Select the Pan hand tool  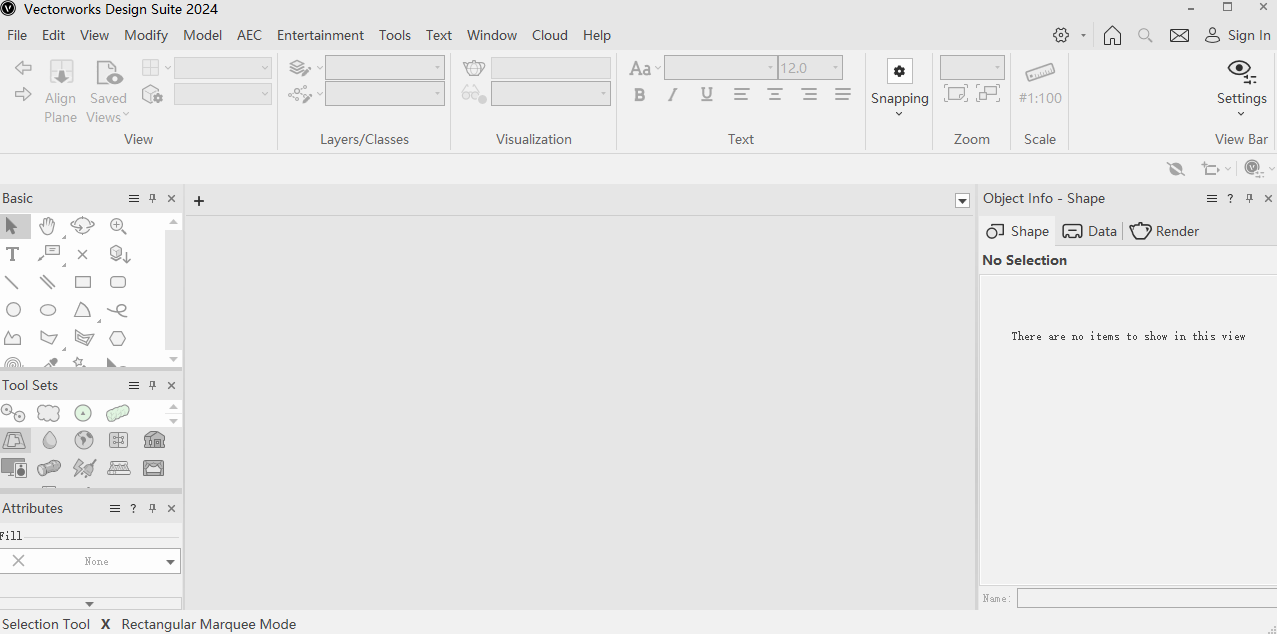pos(47,227)
